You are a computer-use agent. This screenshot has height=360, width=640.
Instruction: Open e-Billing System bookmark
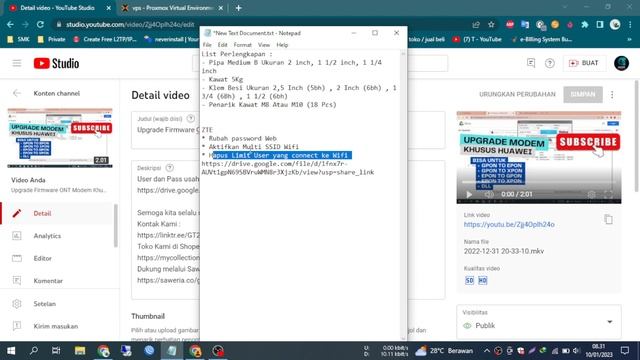542,39
